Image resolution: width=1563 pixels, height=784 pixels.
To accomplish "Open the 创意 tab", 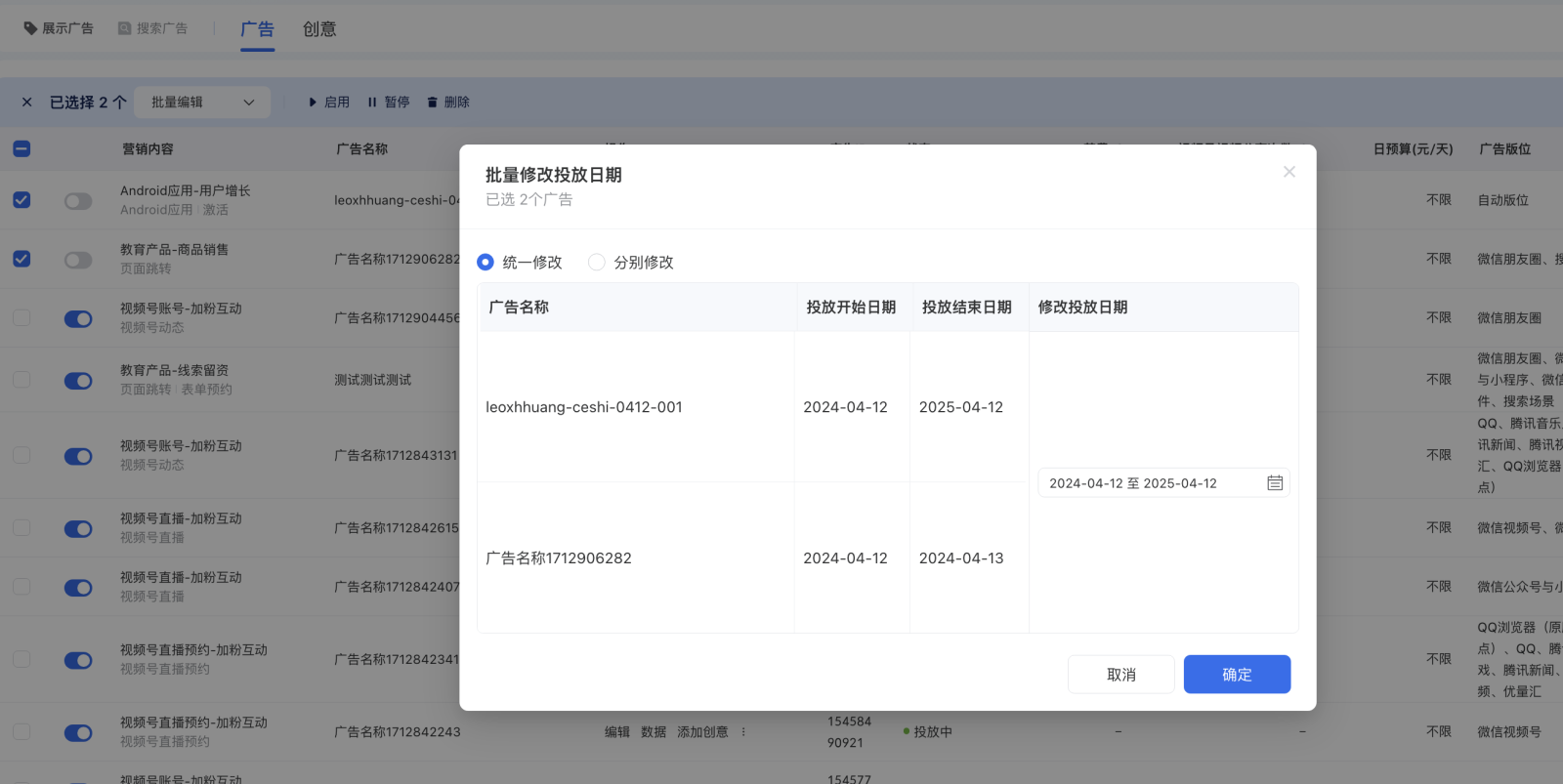I will click(x=319, y=29).
